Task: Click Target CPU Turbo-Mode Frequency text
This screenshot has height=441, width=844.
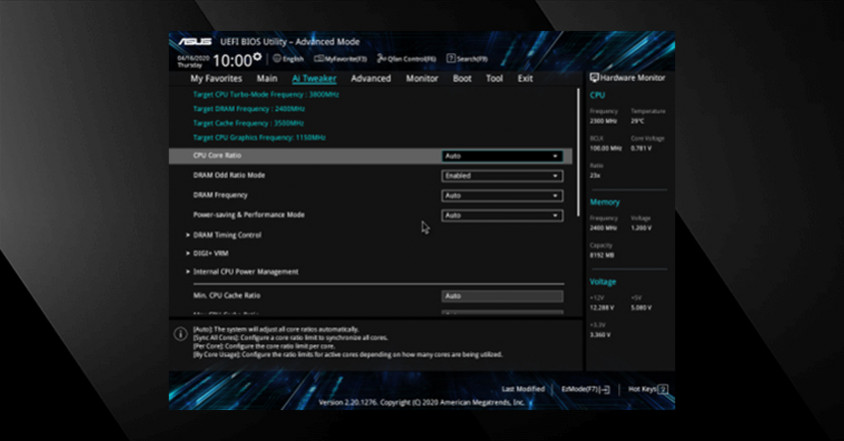Action: 266,95
